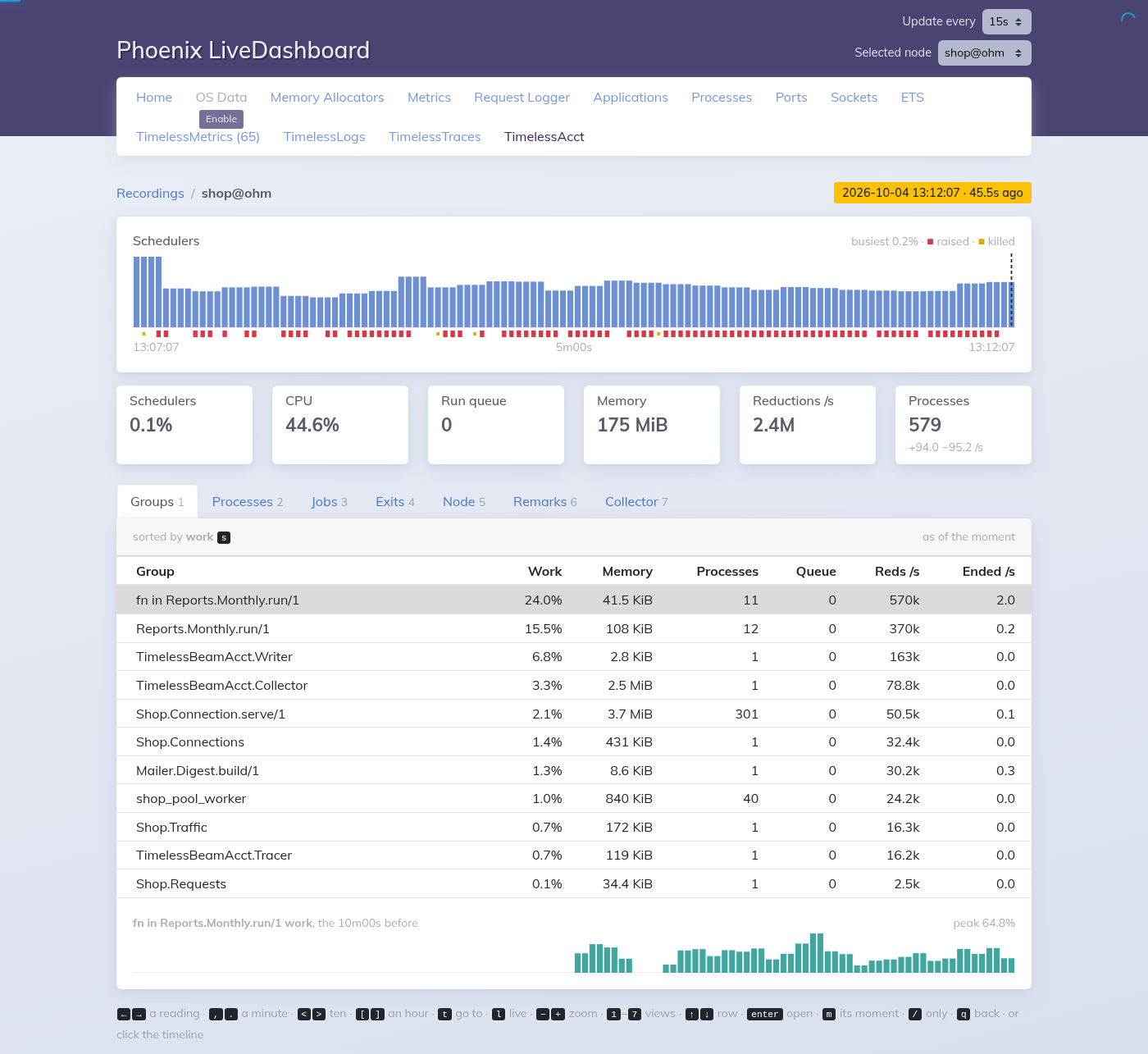Click the yellow timestamp badge

pos(932,193)
